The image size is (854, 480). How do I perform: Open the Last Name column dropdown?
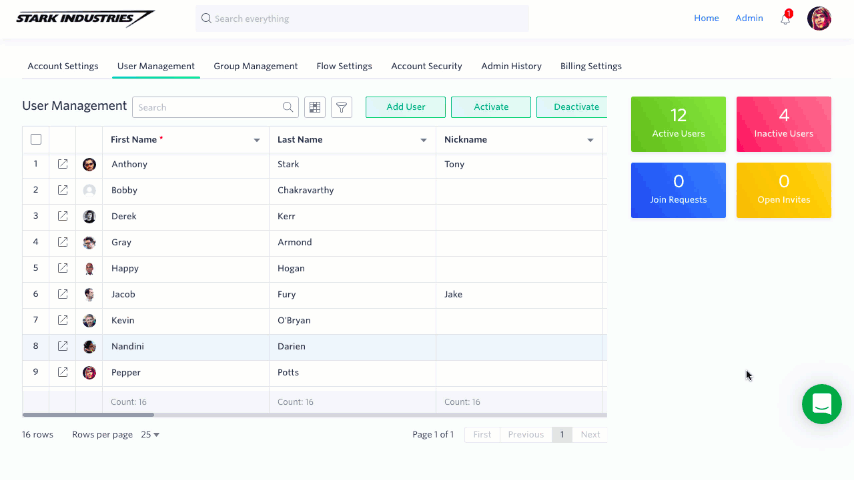[423, 140]
